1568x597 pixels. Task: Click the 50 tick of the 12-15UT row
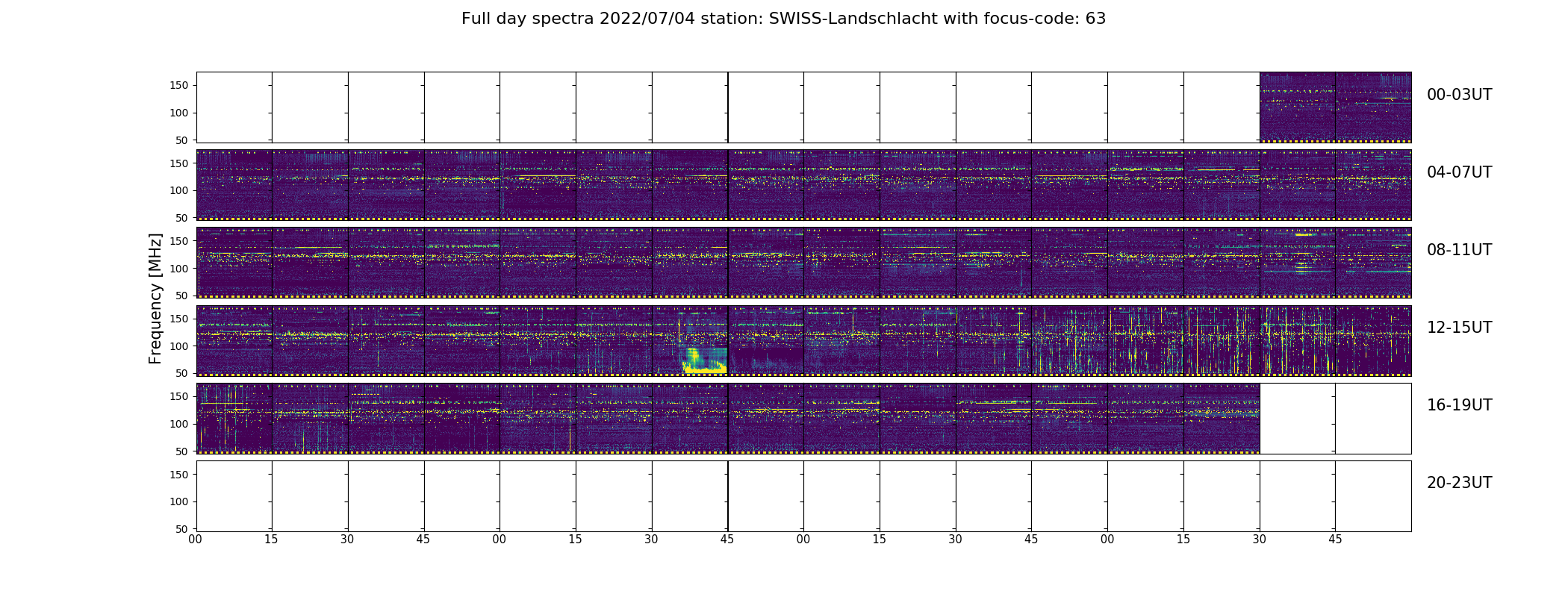pyautogui.click(x=182, y=373)
